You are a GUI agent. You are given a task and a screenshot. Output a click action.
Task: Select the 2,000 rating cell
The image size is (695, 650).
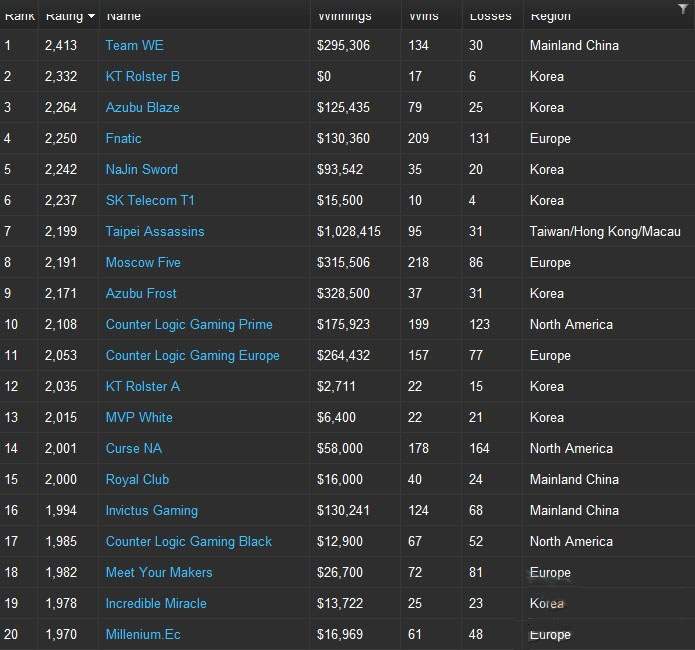tap(61, 480)
